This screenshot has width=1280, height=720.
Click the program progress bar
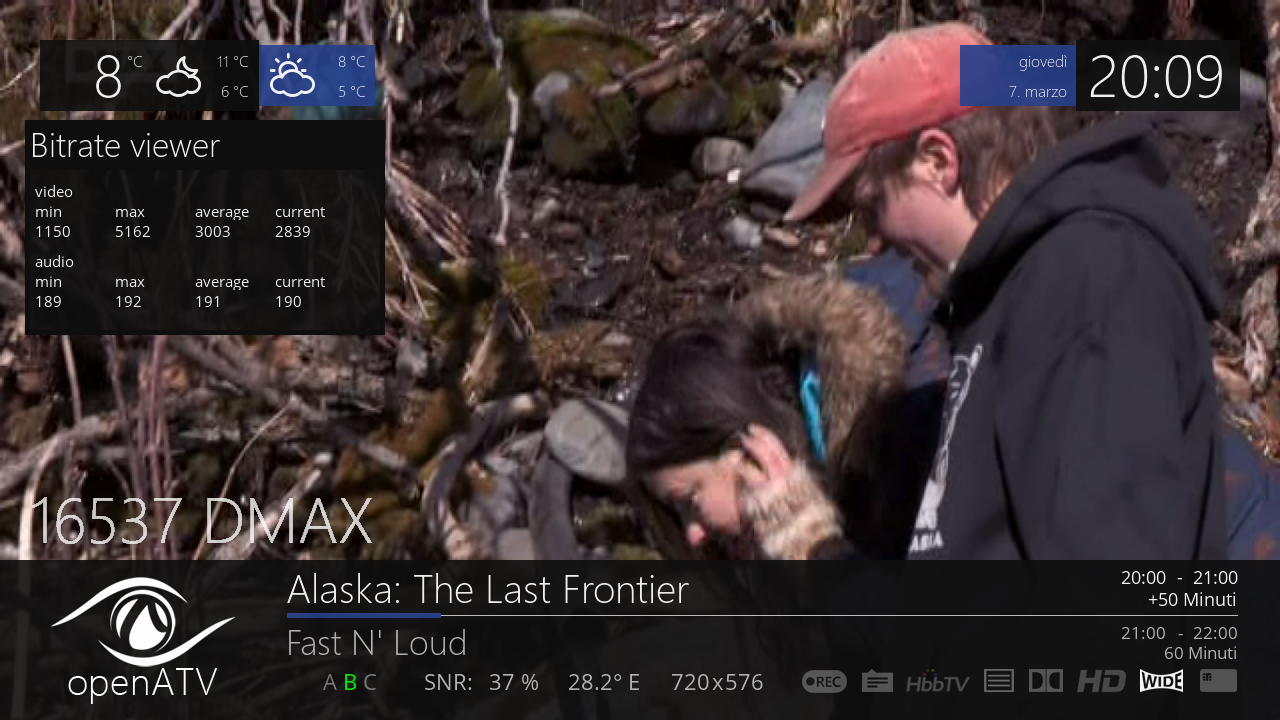click(x=762, y=615)
